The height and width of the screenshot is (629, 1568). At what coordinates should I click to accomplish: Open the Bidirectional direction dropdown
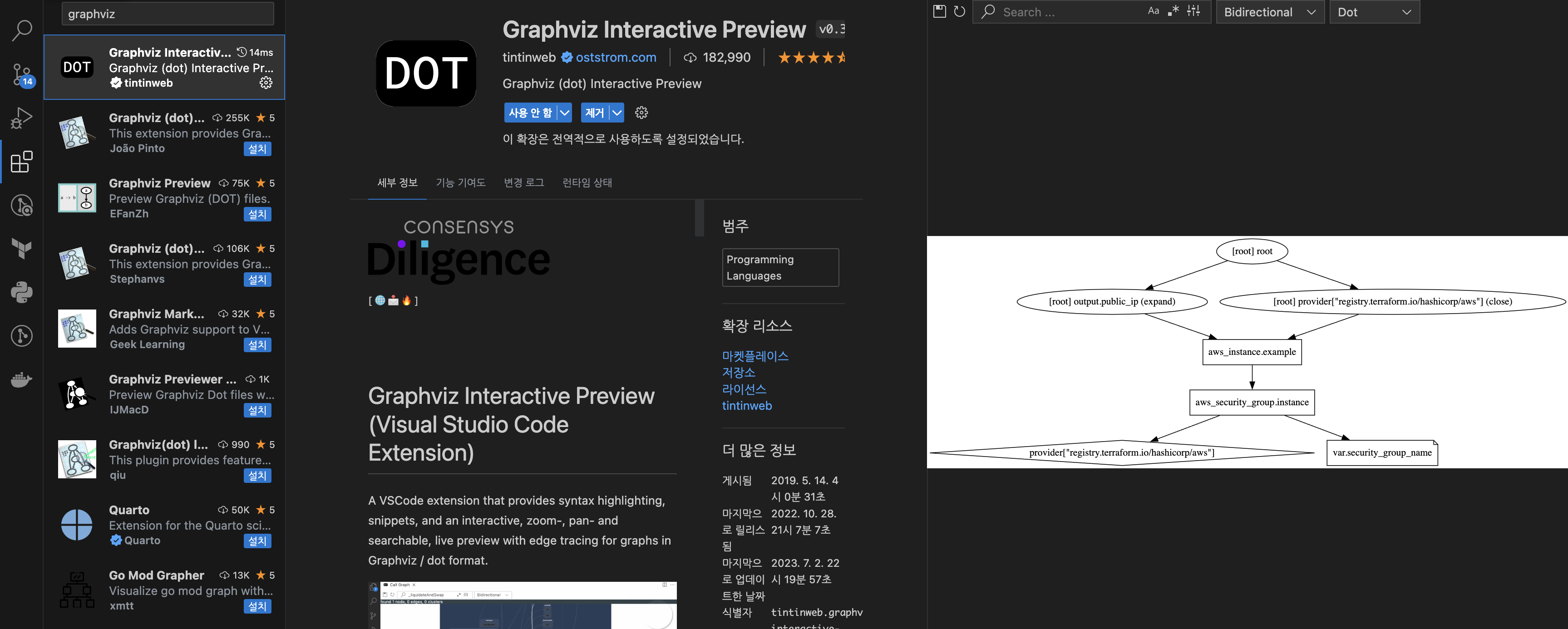(x=1269, y=12)
